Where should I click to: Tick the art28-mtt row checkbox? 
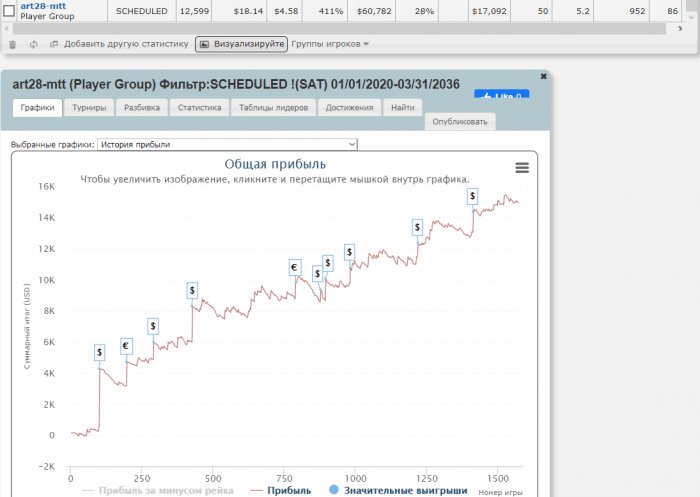coord(9,10)
